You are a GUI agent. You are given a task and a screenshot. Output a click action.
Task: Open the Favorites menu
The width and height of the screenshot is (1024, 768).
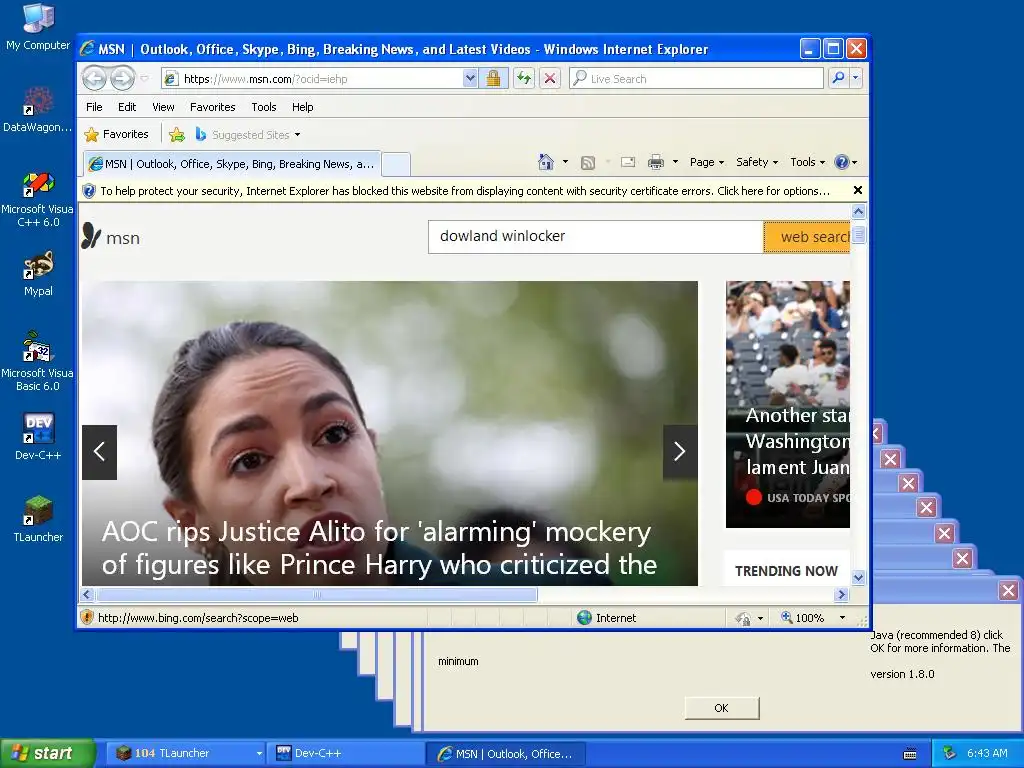(212, 107)
